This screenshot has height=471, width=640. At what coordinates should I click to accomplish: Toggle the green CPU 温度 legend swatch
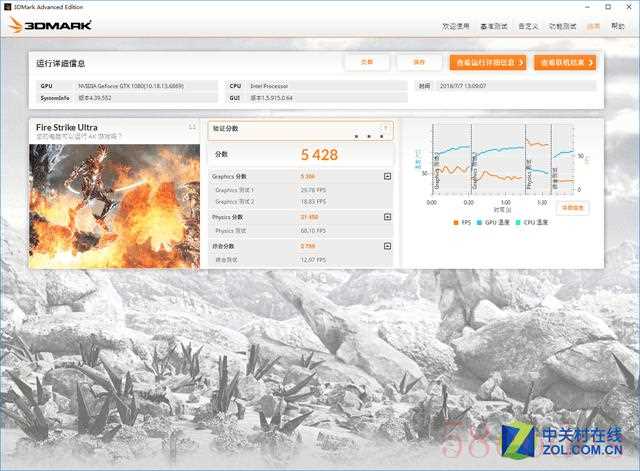pos(518,222)
